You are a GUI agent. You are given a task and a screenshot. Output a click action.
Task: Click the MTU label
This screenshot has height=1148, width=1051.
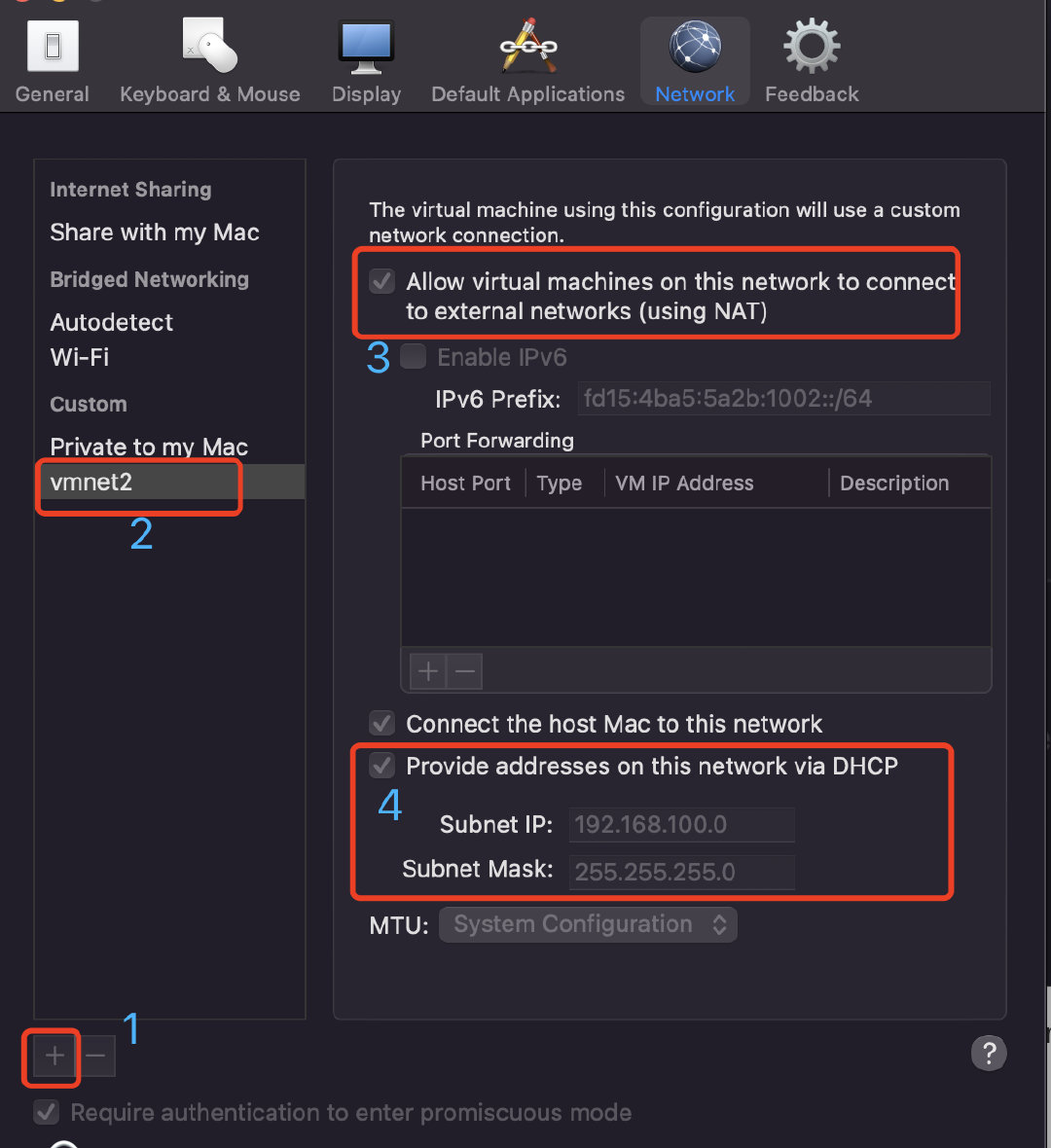398,926
